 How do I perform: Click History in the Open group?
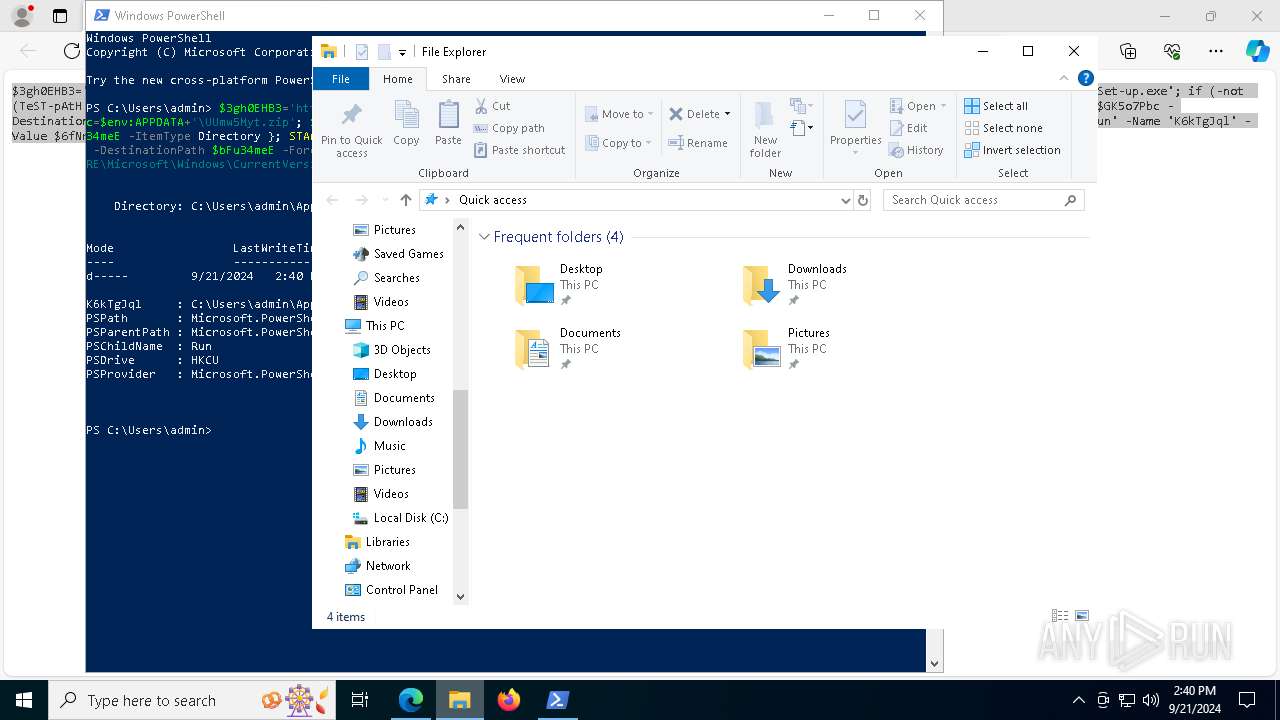click(916, 150)
